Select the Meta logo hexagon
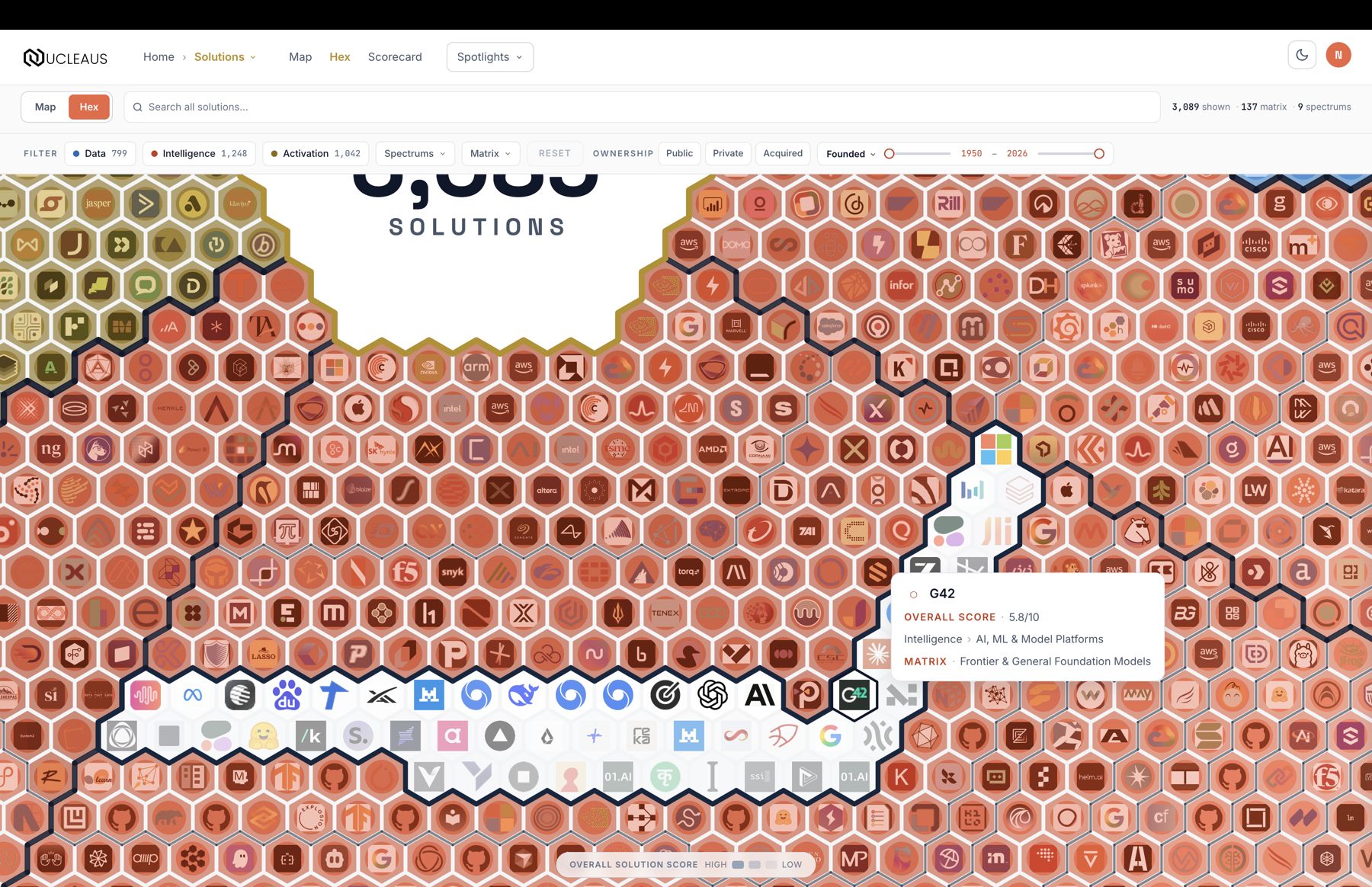This screenshot has height=887, width=1372. [193, 695]
